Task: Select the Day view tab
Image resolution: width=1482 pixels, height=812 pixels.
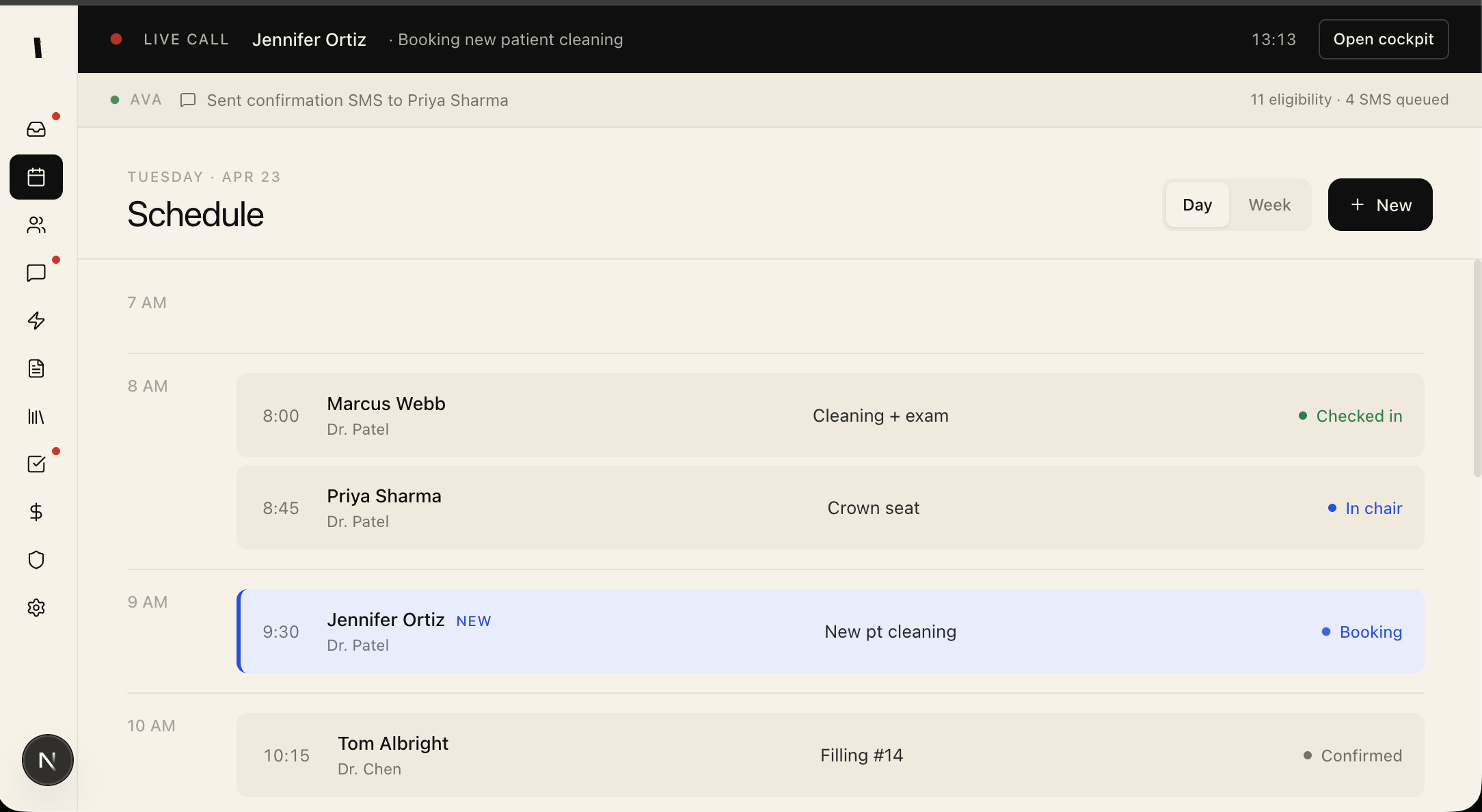Action: click(x=1197, y=205)
